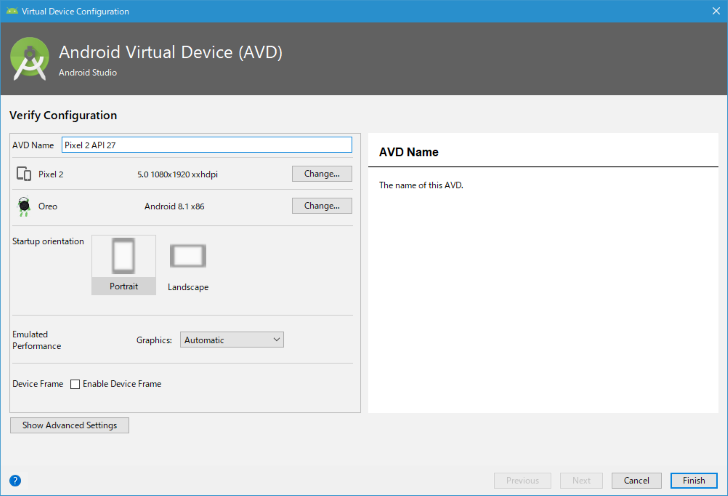The image size is (728, 496).
Task: Click the Pixel 2 device icon
Action: point(24,174)
